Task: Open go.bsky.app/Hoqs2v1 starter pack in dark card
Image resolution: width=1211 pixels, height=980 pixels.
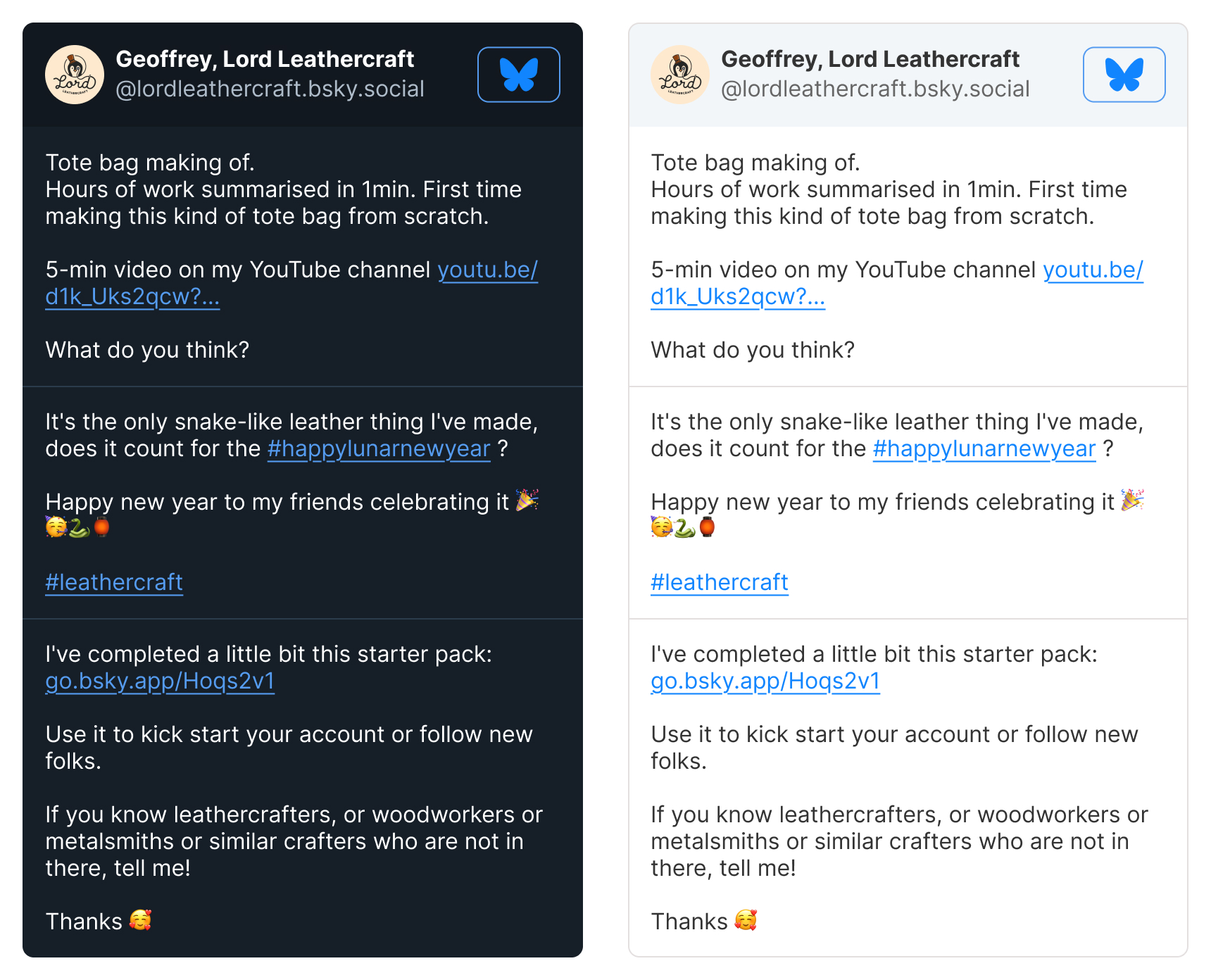Action: click(160, 681)
